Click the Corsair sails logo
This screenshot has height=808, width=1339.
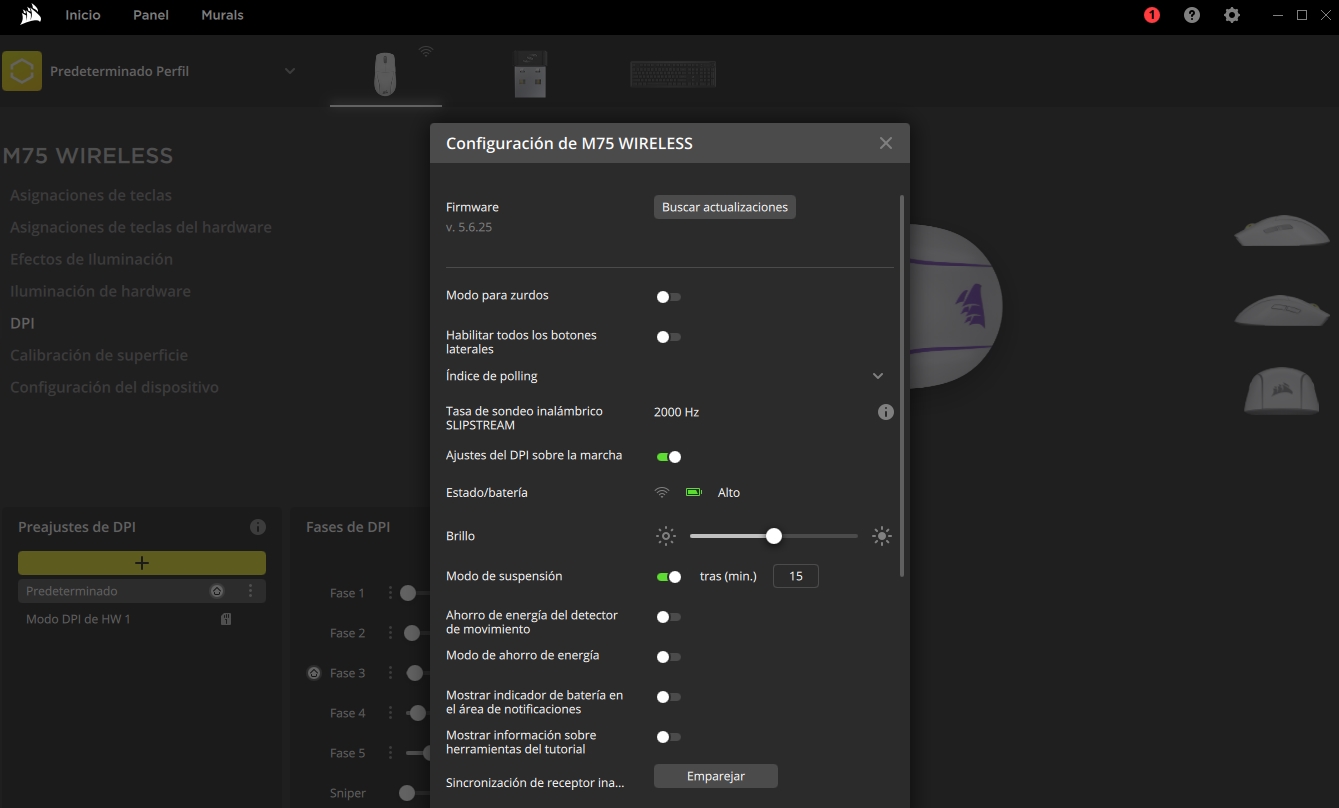(x=31, y=15)
